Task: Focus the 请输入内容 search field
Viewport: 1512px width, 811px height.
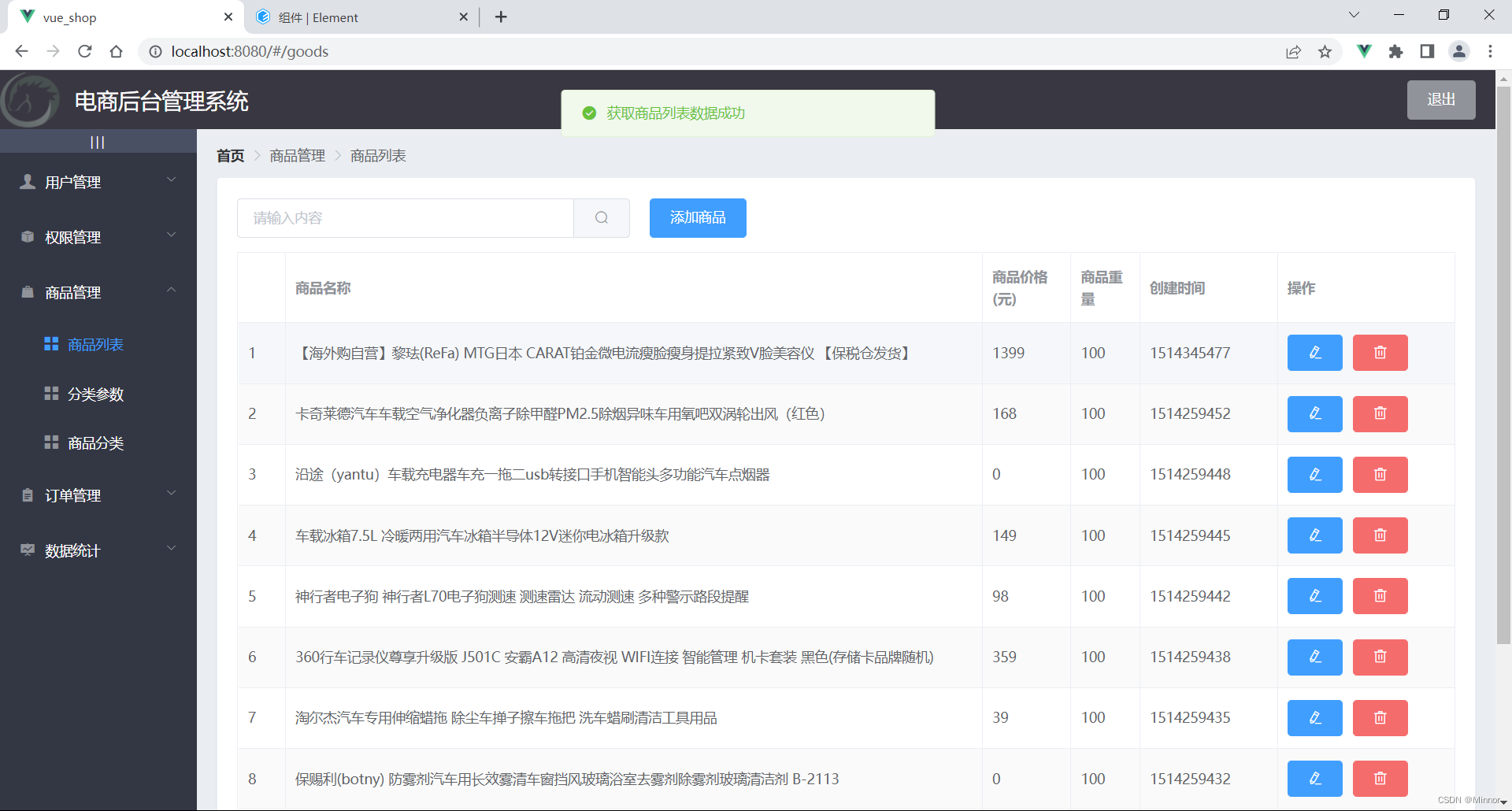Action: 406,218
